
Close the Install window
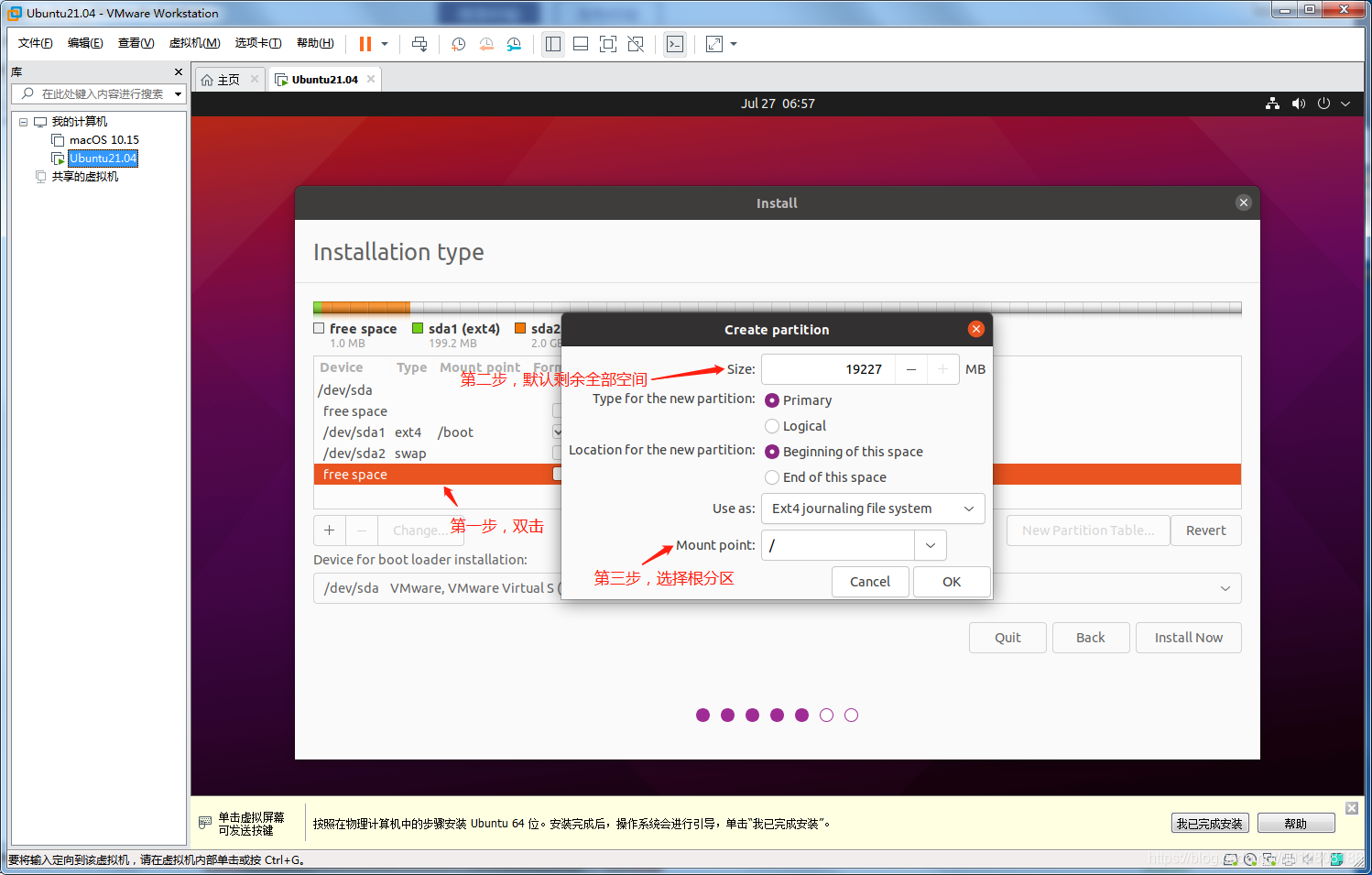[1243, 202]
